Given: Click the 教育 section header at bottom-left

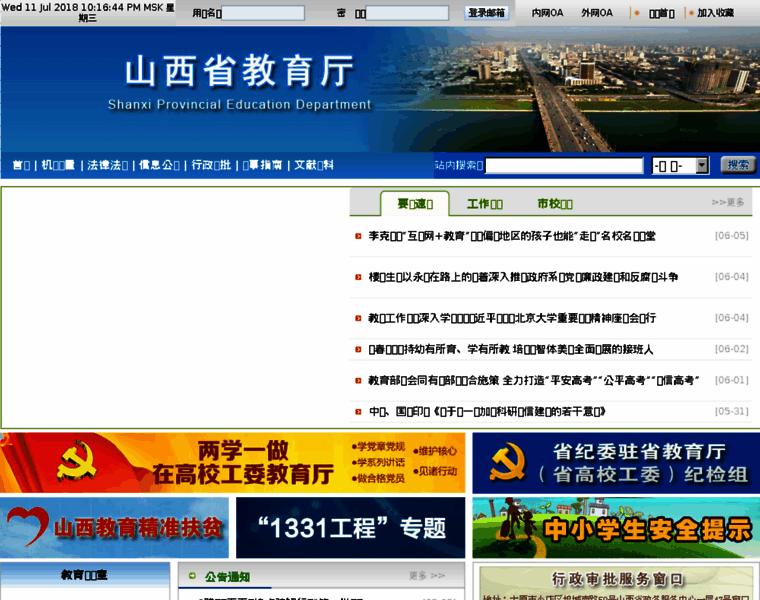Looking at the screenshot, I should click(x=84, y=575).
